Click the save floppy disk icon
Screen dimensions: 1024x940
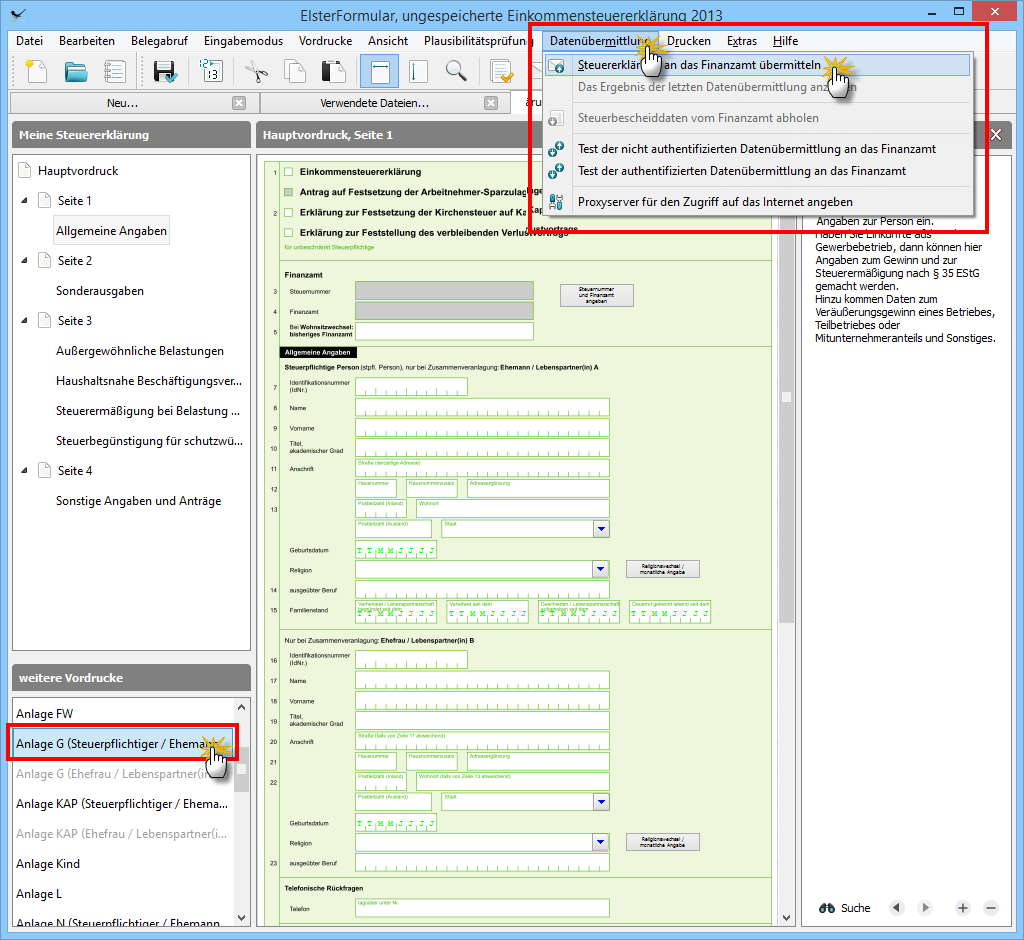point(165,71)
